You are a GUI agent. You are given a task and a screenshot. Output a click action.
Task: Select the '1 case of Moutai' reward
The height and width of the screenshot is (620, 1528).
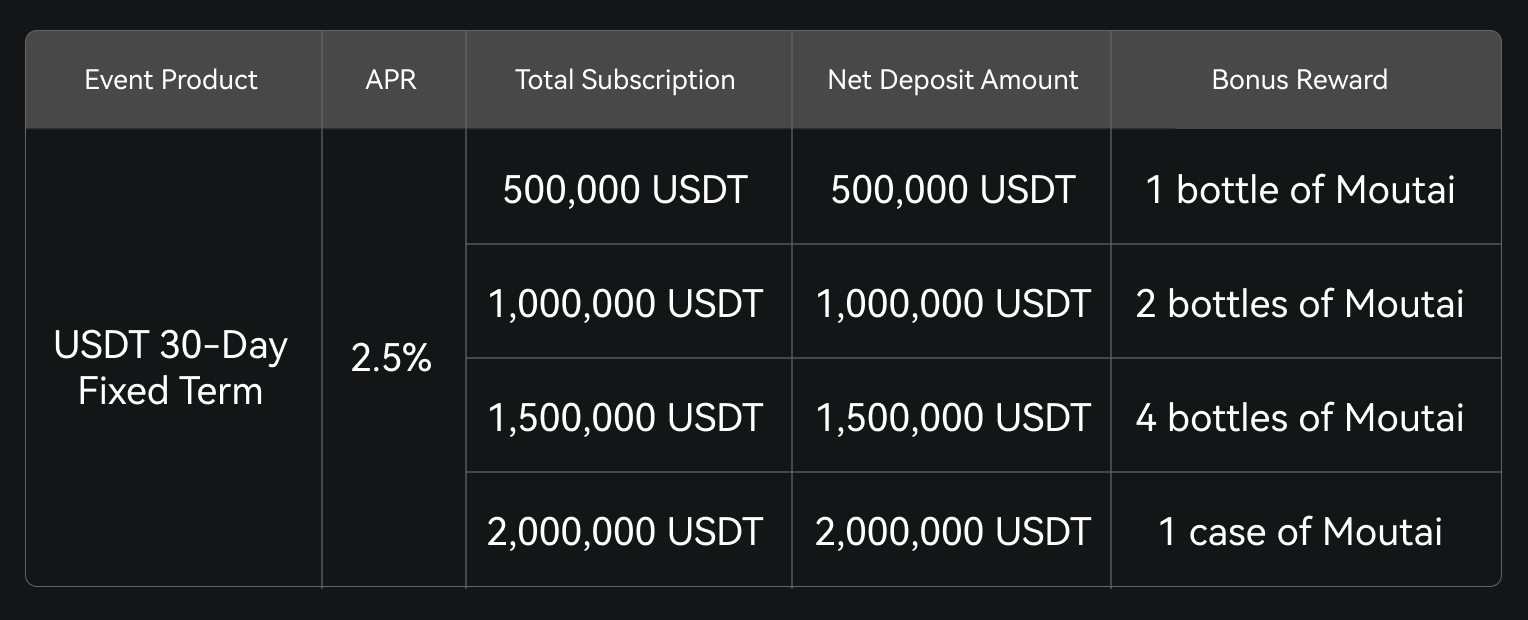pyautogui.click(x=1299, y=531)
